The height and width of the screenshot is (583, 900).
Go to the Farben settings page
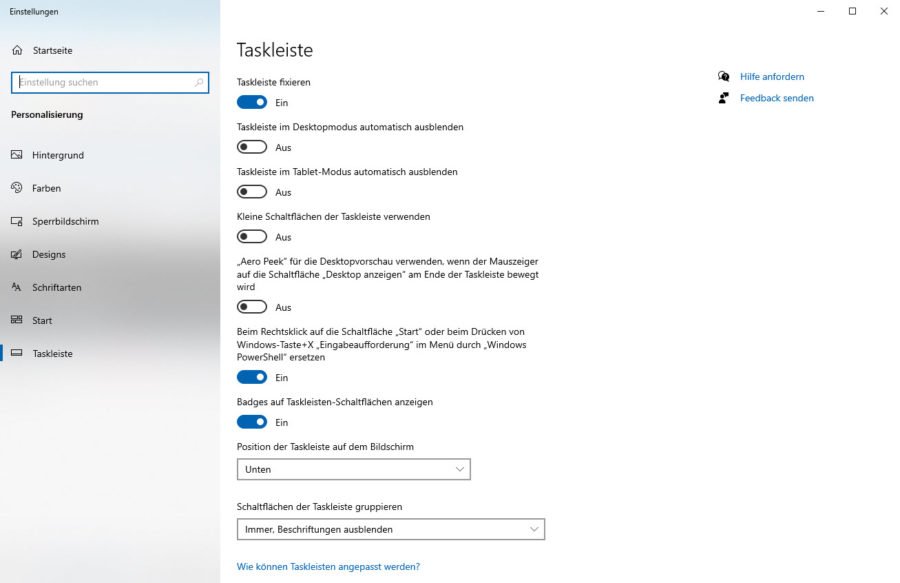[x=48, y=188]
